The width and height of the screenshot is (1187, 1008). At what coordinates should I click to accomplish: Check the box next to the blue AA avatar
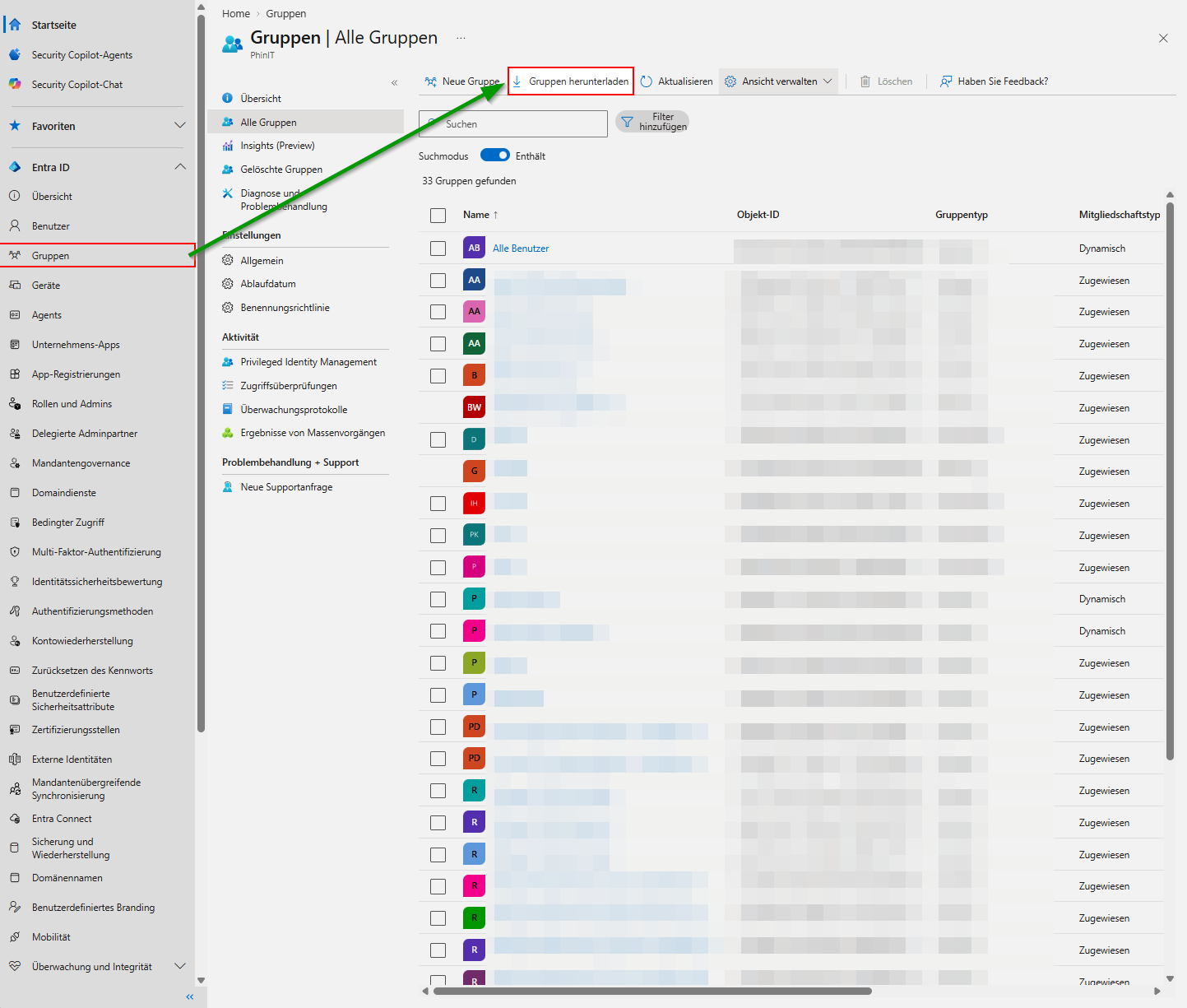pos(438,281)
